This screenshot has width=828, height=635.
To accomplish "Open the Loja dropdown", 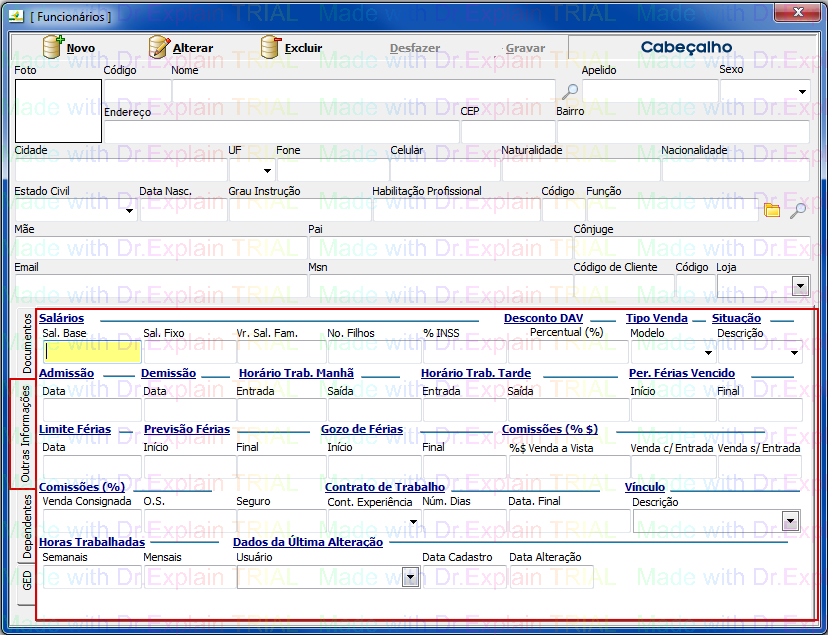I will (x=800, y=287).
